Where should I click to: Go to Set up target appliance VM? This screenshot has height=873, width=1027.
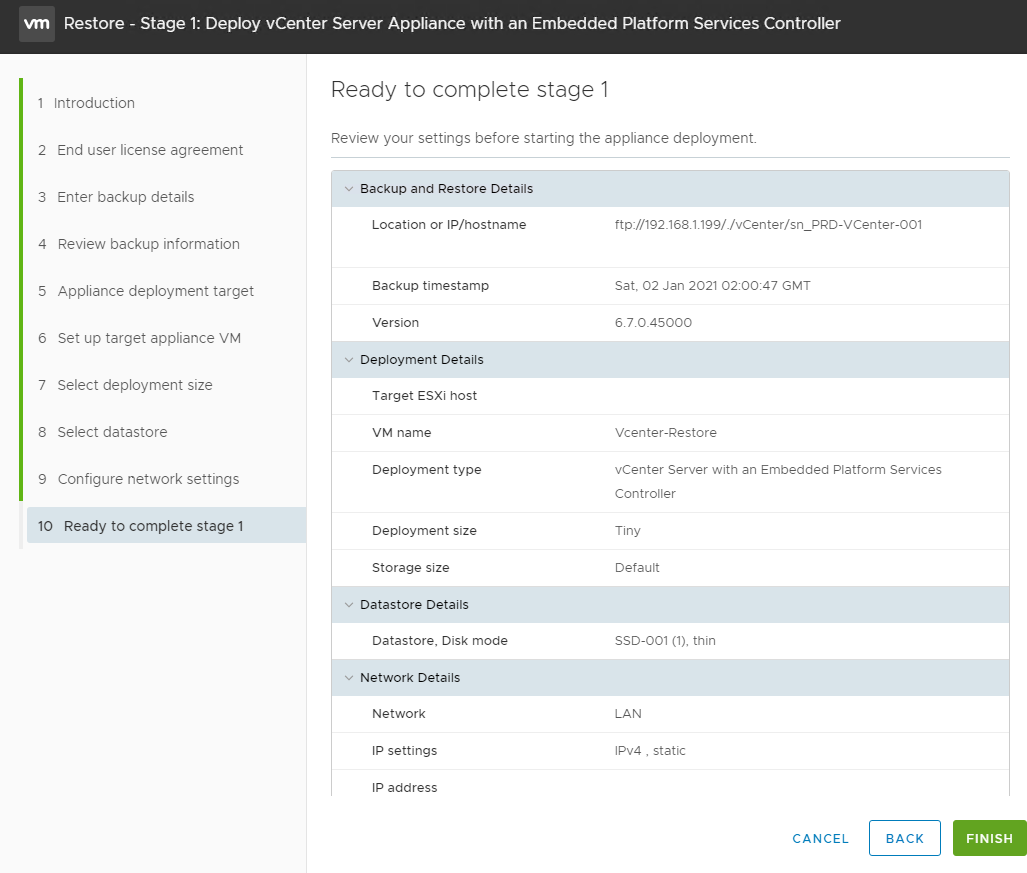pos(149,338)
